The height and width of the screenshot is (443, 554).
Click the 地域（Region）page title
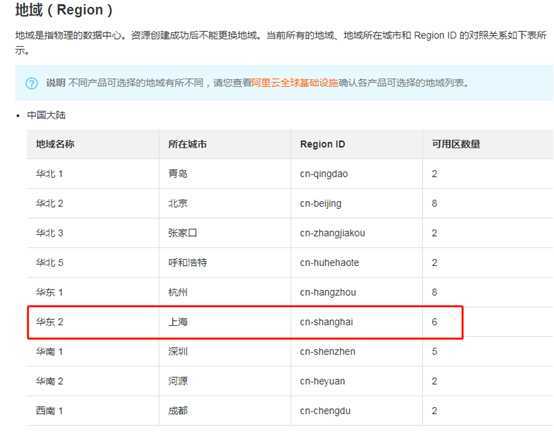(x=64, y=10)
